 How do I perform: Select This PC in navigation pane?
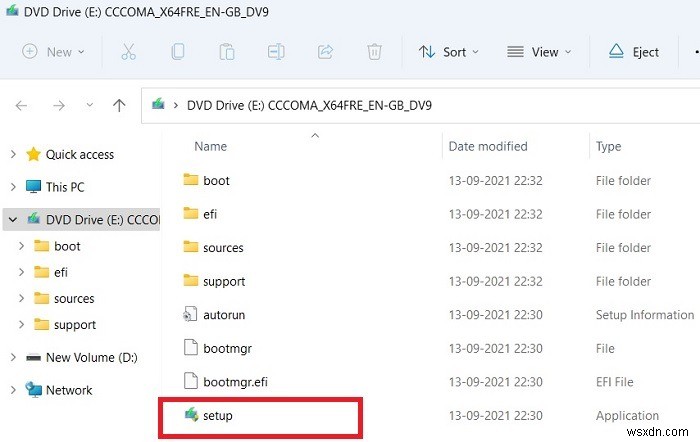tap(65, 187)
